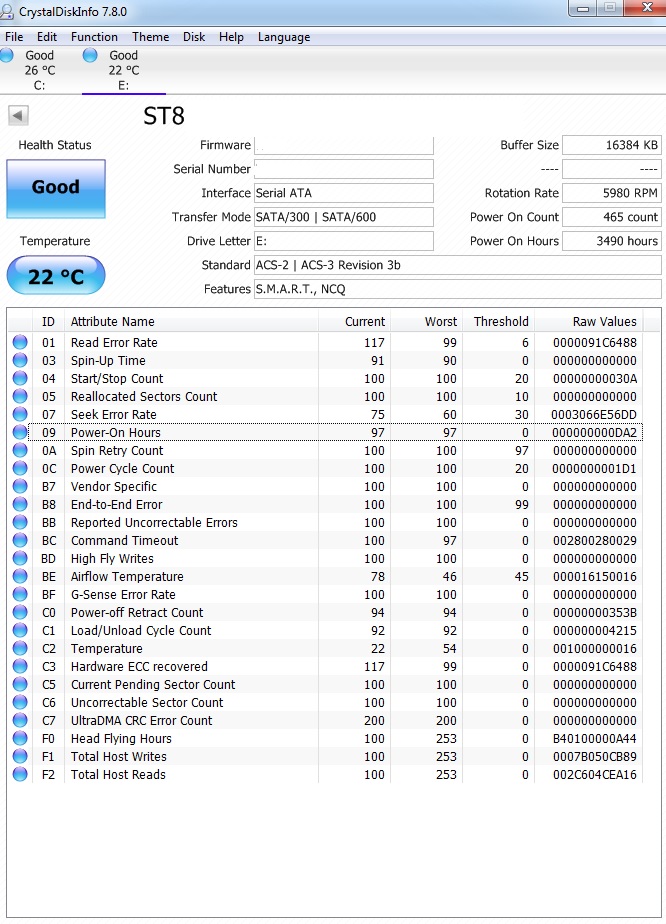Click the previous disk arrow icon
The image size is (666, 924).
tap(18, 116)
